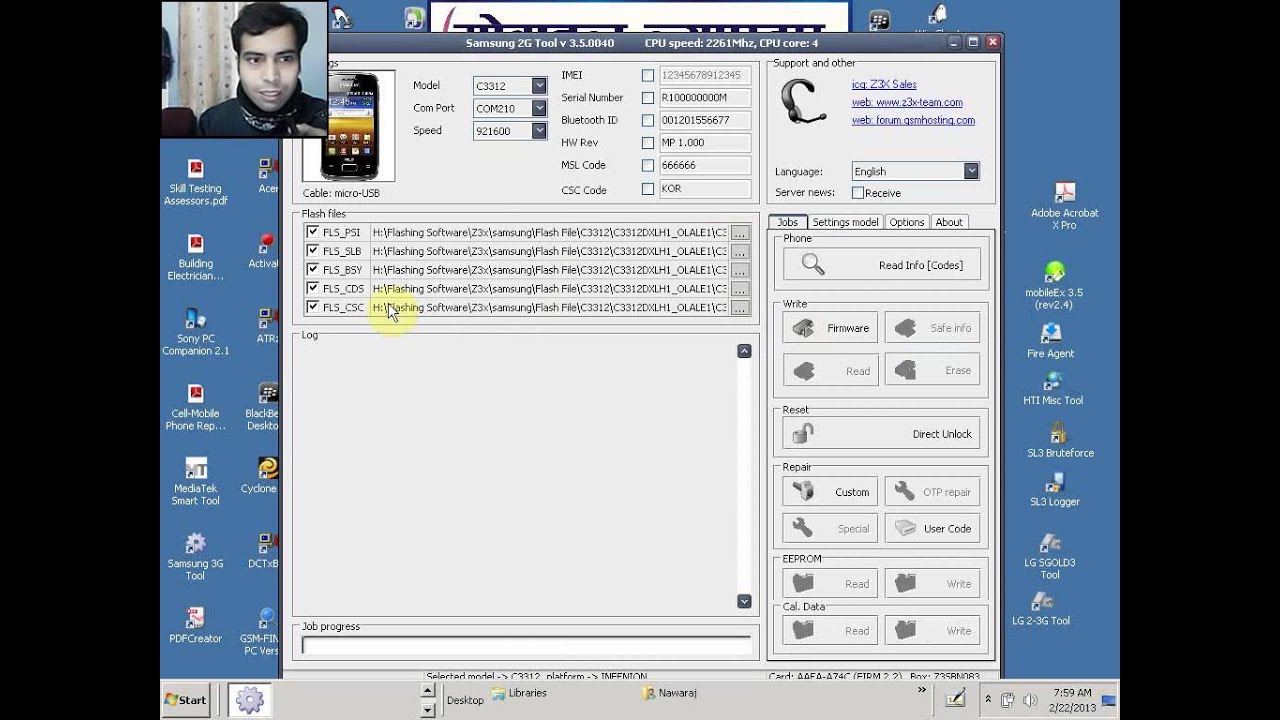Toggle the IMEI checkbox
Viewport: 1280px width, 720px height.
coord(648,75)
